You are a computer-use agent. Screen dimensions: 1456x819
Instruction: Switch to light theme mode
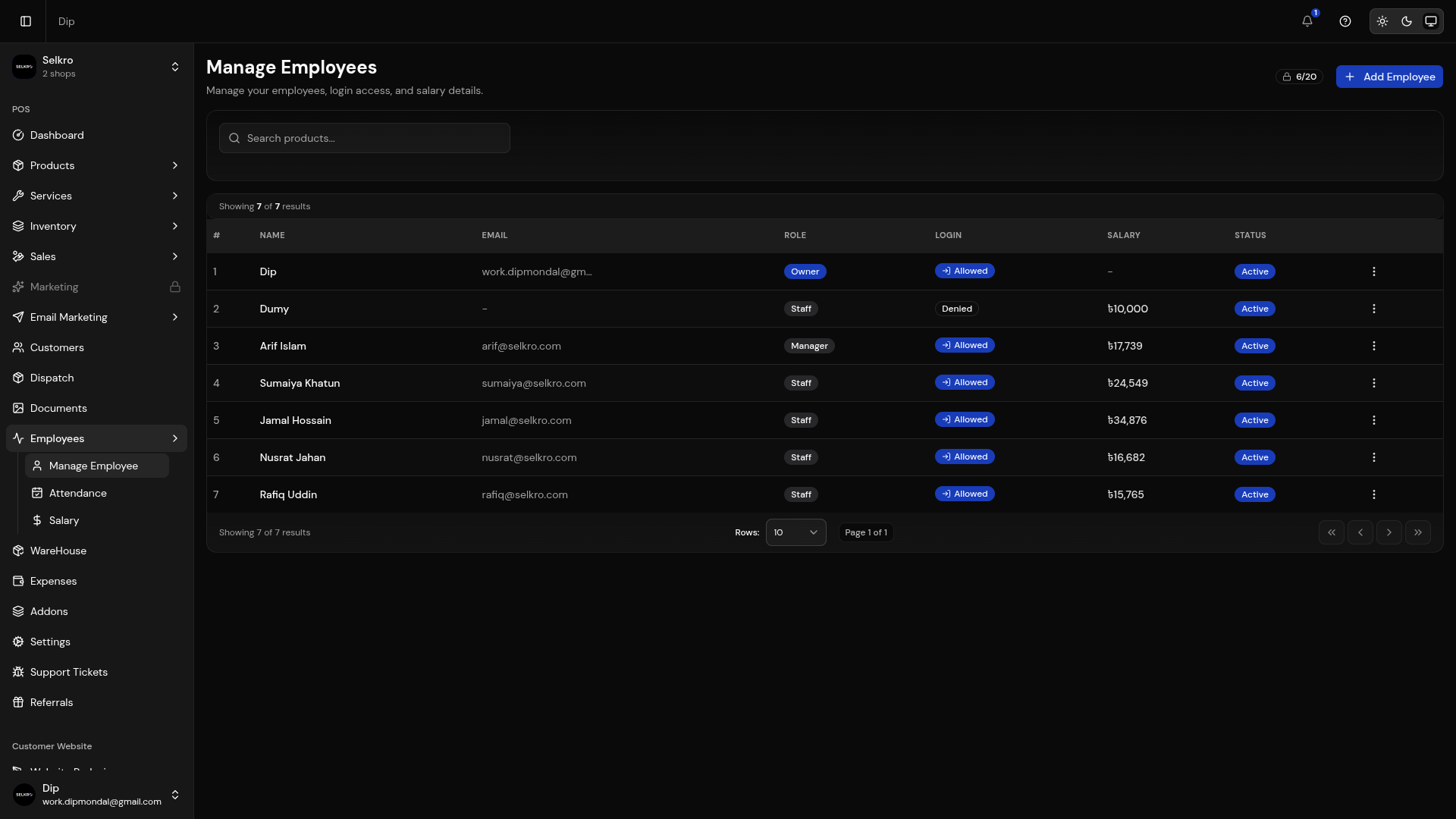[x=1382, y=21]
